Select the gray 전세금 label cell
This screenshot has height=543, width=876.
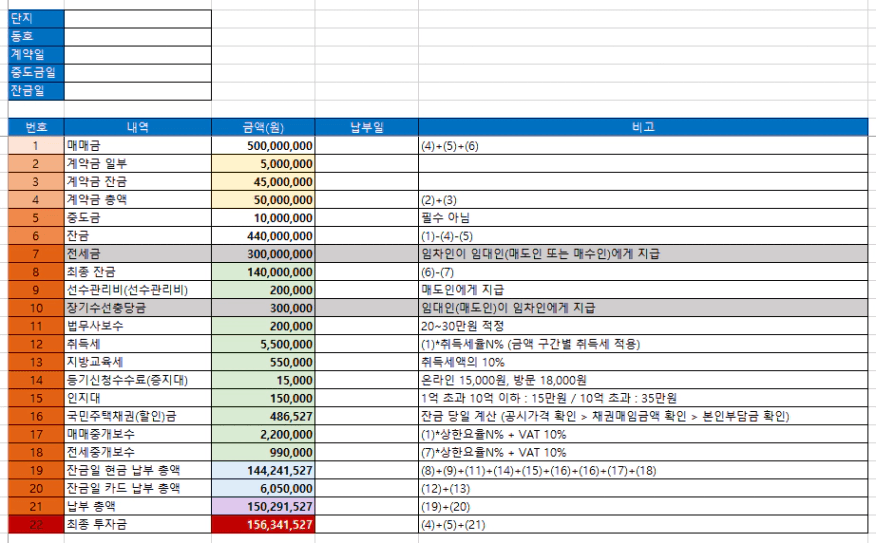[x=138, y=254]
